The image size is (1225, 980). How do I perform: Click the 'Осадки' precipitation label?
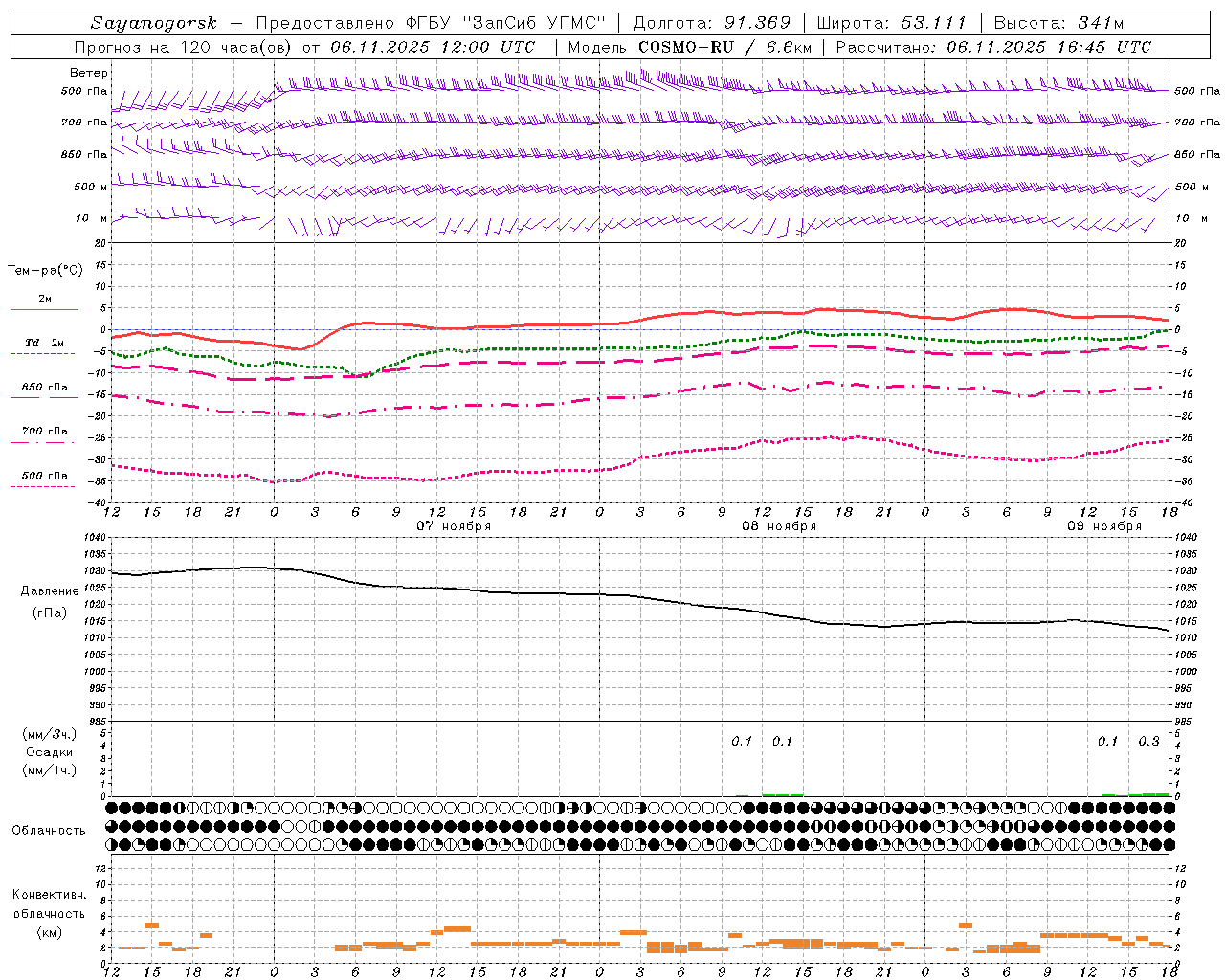50,752
